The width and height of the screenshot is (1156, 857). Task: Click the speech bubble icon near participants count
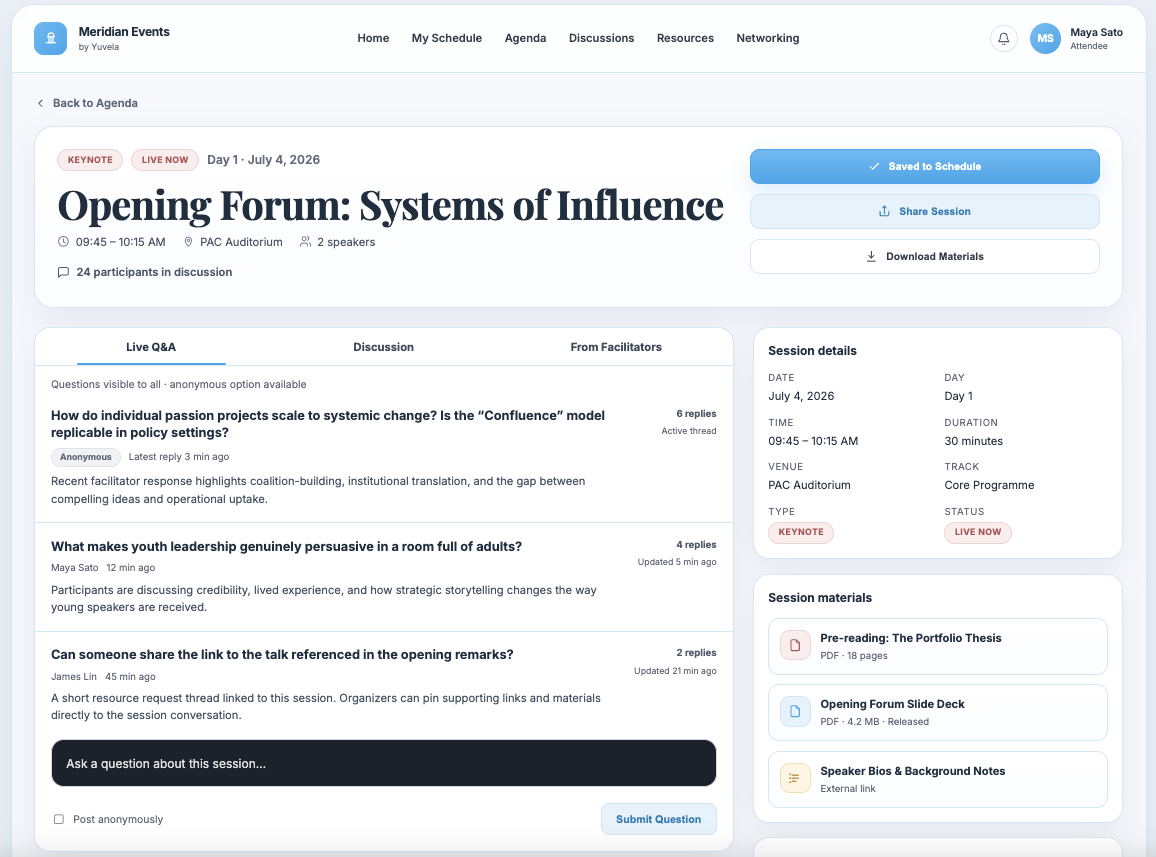(x=63, y=272)
